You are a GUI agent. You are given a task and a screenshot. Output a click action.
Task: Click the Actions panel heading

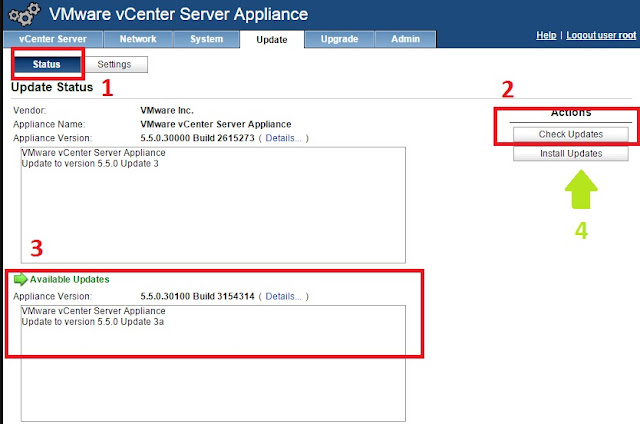pyautogui.click(x=571, y=113)
